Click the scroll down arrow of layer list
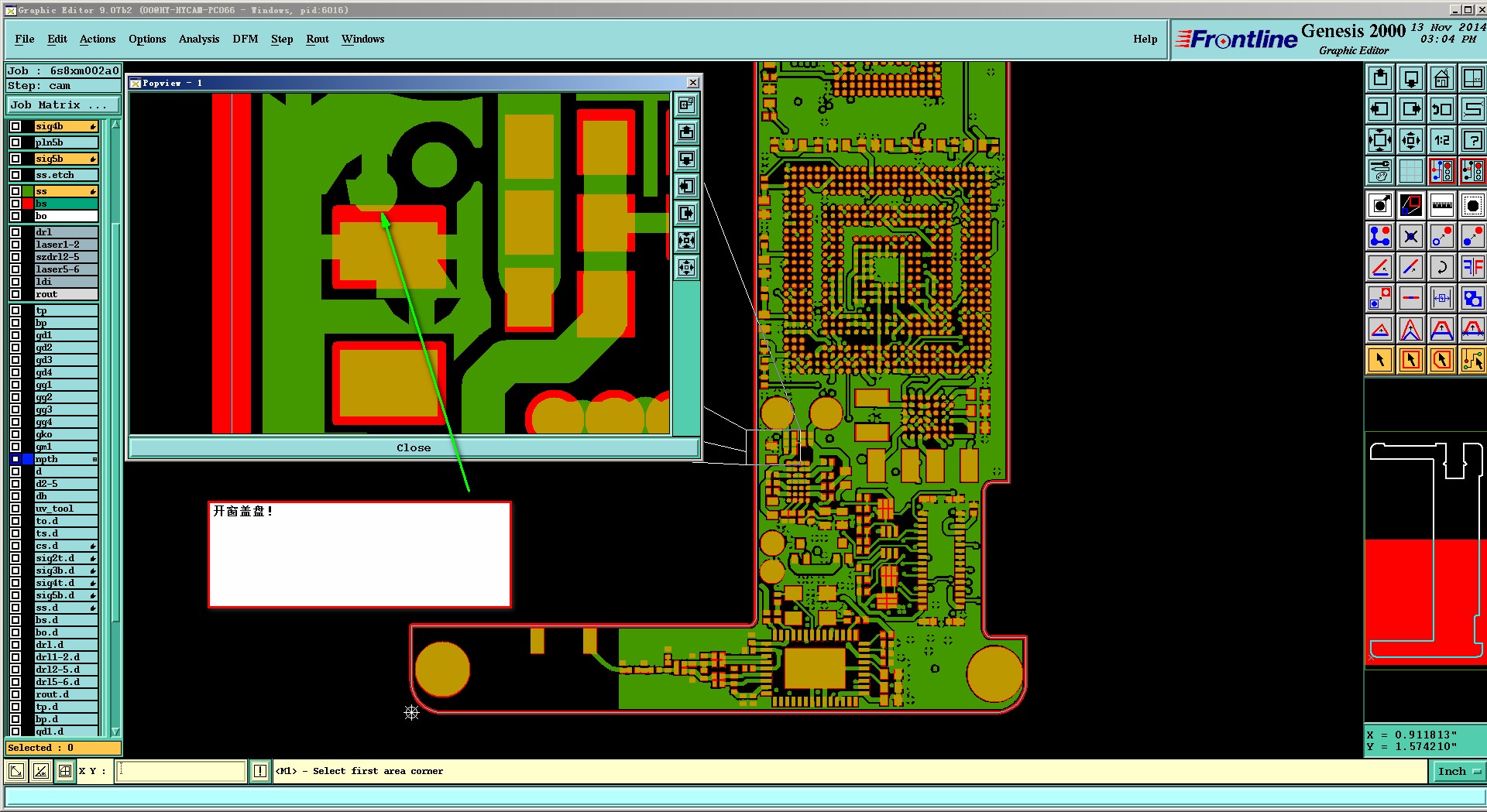The width and height of the screenshot is (1487, 812). 116,731
